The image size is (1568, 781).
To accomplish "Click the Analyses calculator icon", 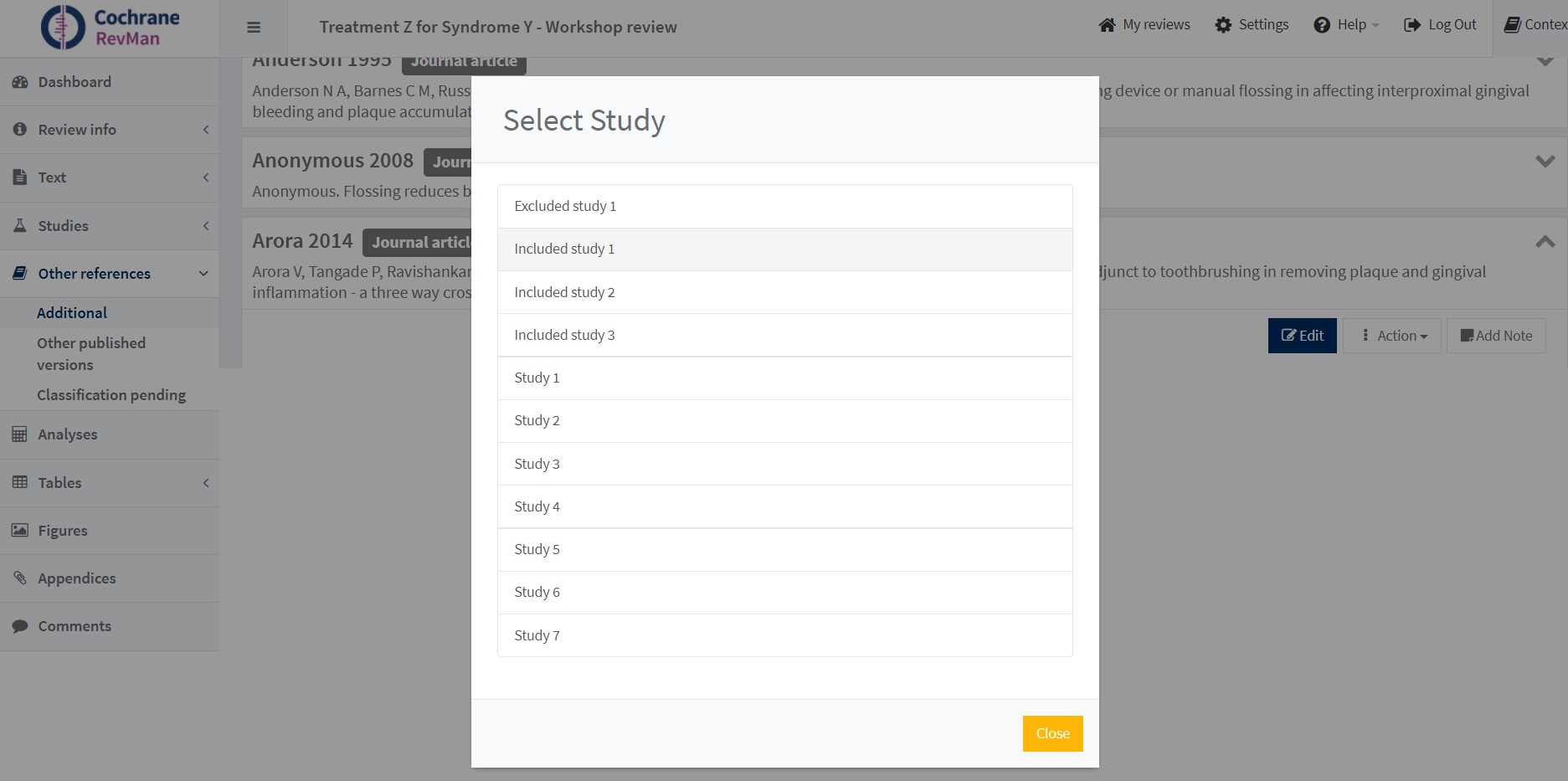I will tap(20, 434).
